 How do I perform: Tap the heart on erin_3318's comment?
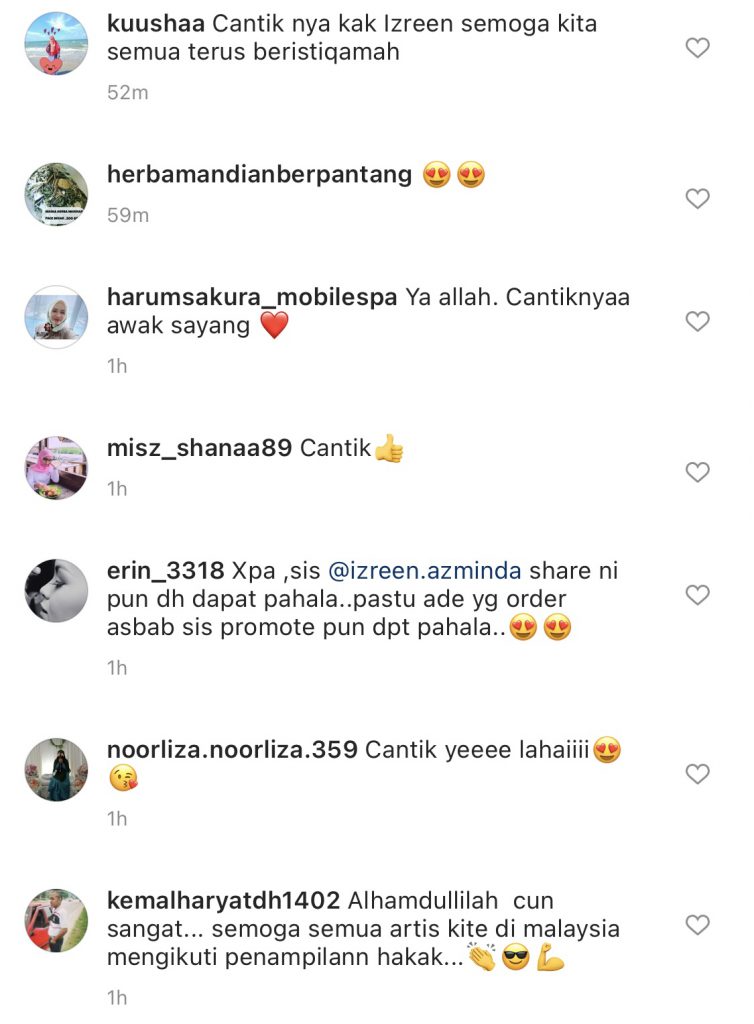pos(697,595)
